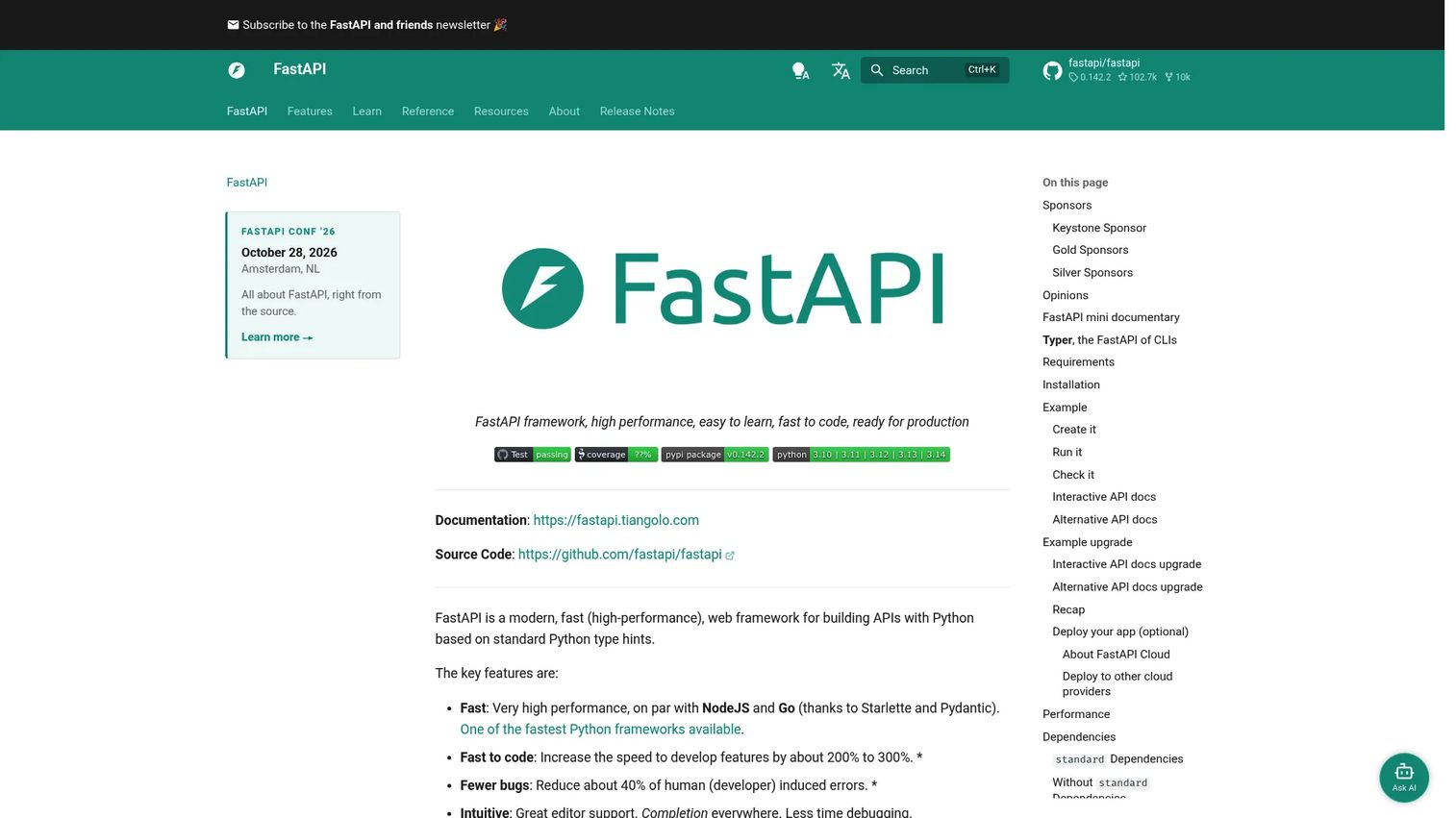Jump to Installation section
The height and width of the screenshot is (818, 1456).
click(x=1071, y=384)
